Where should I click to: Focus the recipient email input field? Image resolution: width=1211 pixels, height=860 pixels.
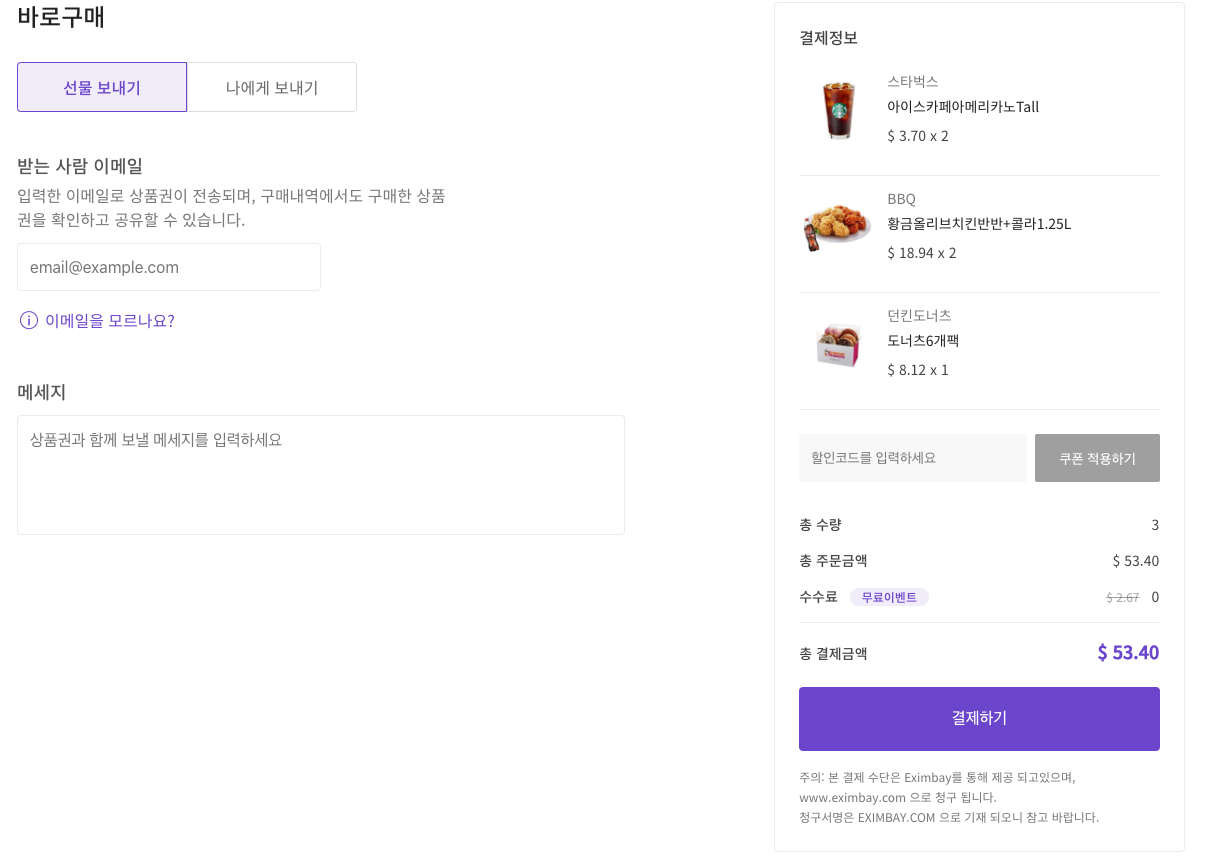(169, 267)
